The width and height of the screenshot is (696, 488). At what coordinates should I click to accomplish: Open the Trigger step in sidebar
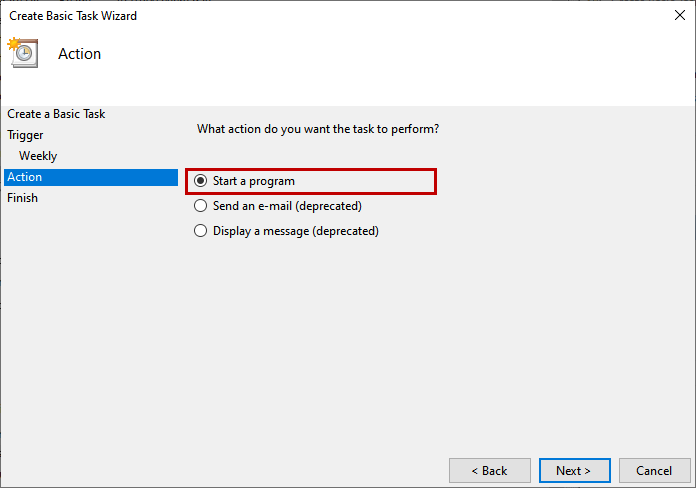25,135
